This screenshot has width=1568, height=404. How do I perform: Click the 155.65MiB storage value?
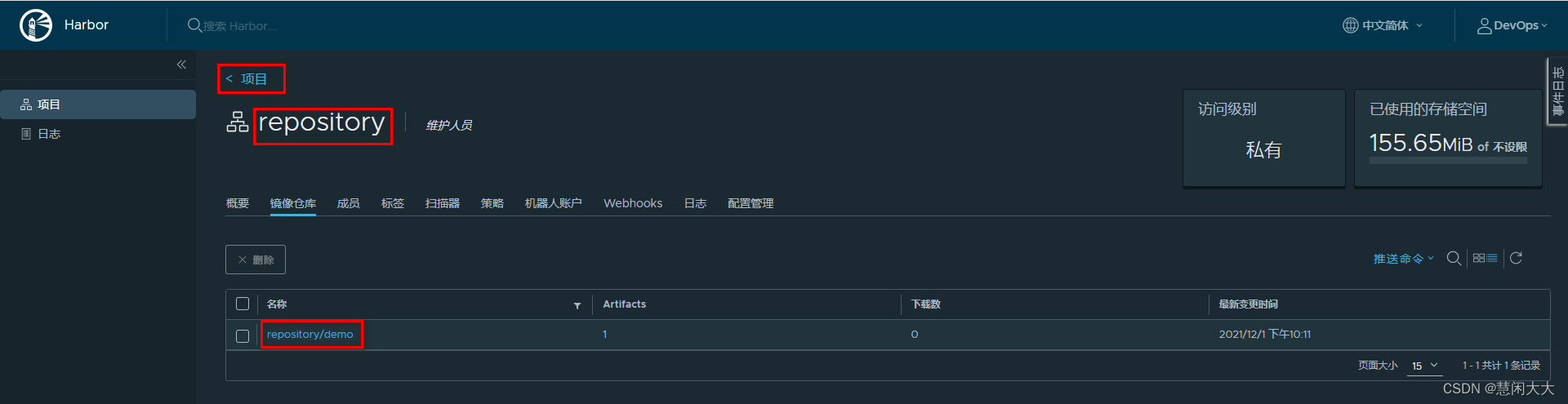point(1421,144)
